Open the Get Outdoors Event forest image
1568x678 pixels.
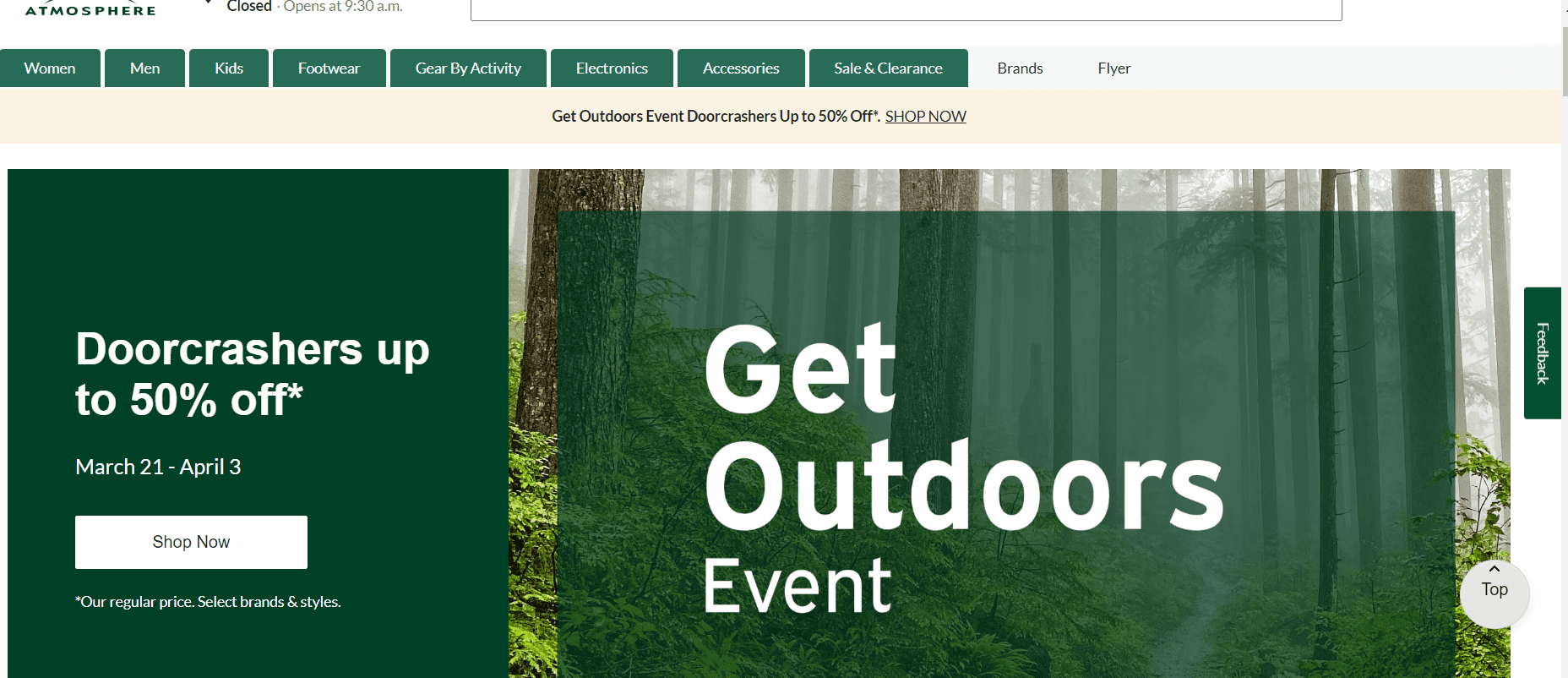tap(1010, 424)
